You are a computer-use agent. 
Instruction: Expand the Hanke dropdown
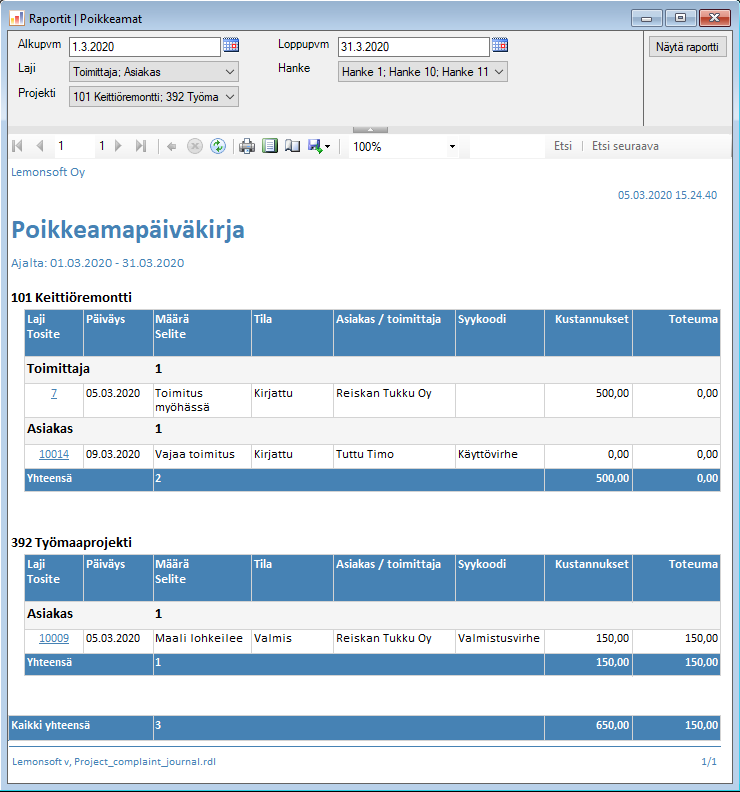(x=499, y=72)
